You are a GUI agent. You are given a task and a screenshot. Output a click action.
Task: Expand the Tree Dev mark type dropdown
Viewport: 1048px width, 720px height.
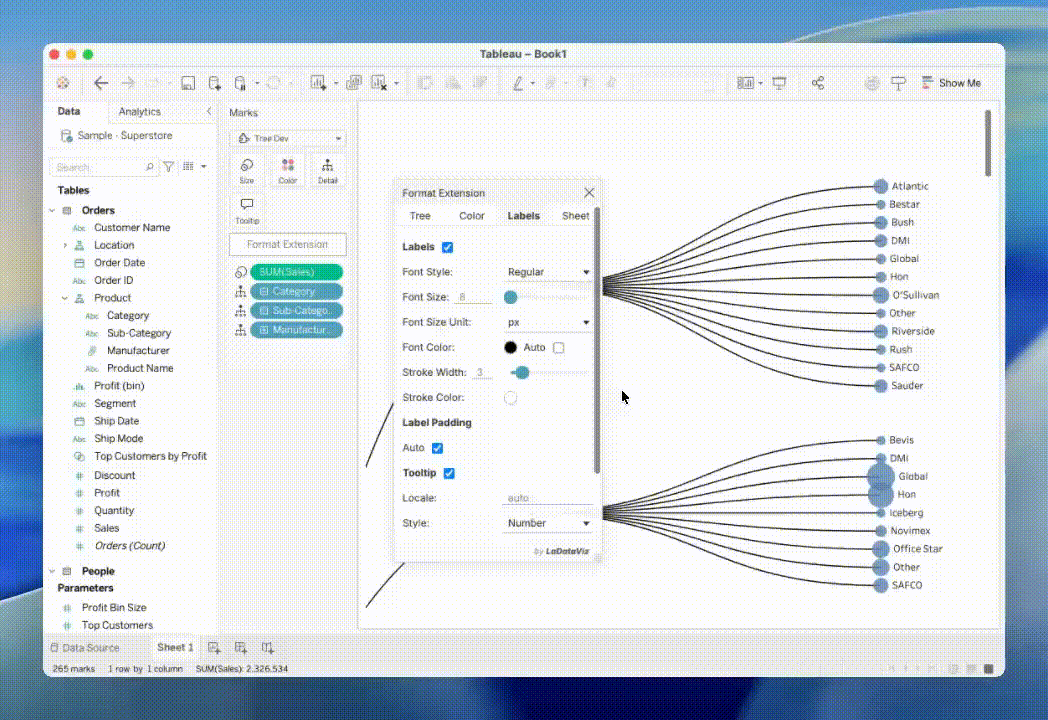click(x=288, y=138)
